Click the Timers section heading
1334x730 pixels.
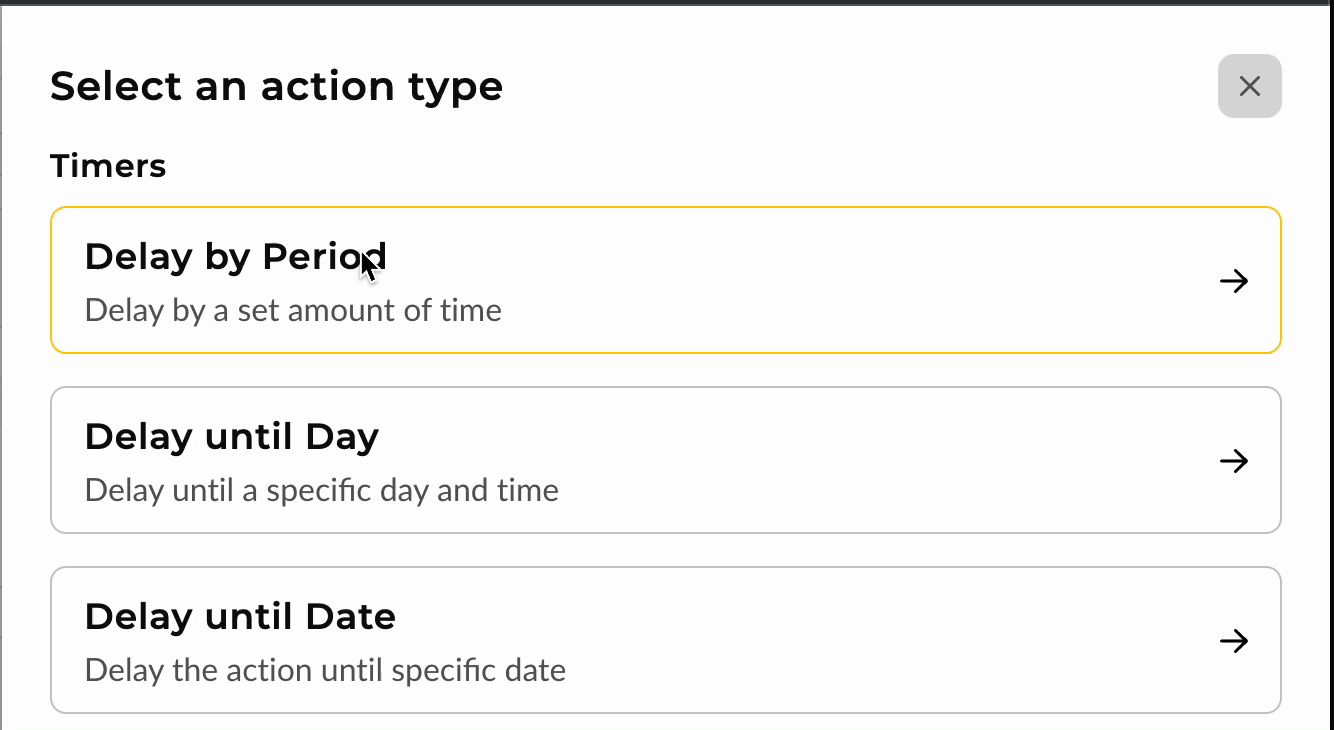pos(108,166)
